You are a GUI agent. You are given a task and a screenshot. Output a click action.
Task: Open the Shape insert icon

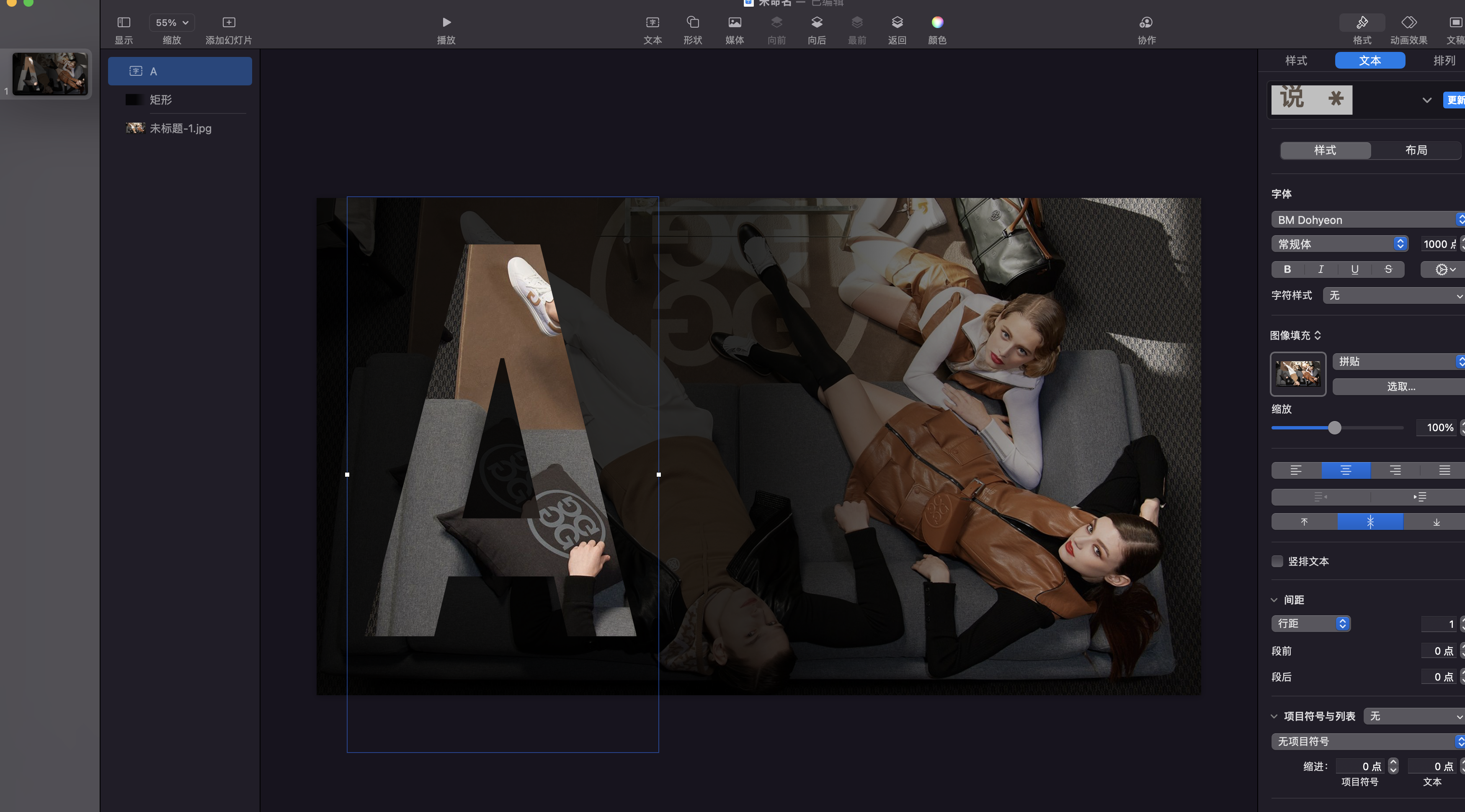(693, 23)
